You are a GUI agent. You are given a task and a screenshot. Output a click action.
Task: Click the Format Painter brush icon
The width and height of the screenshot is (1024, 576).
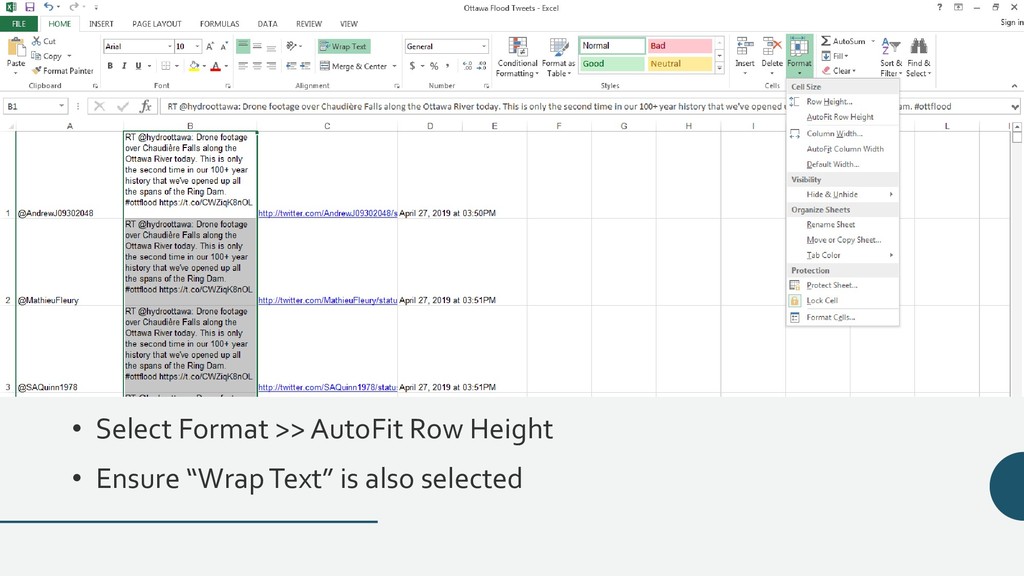(x=37, y=71)
